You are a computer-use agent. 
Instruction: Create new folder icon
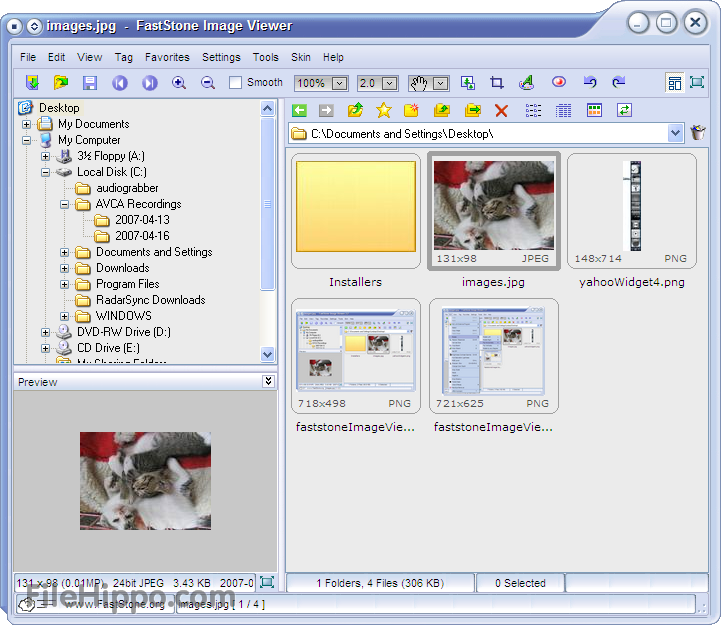tap(412, 110)
